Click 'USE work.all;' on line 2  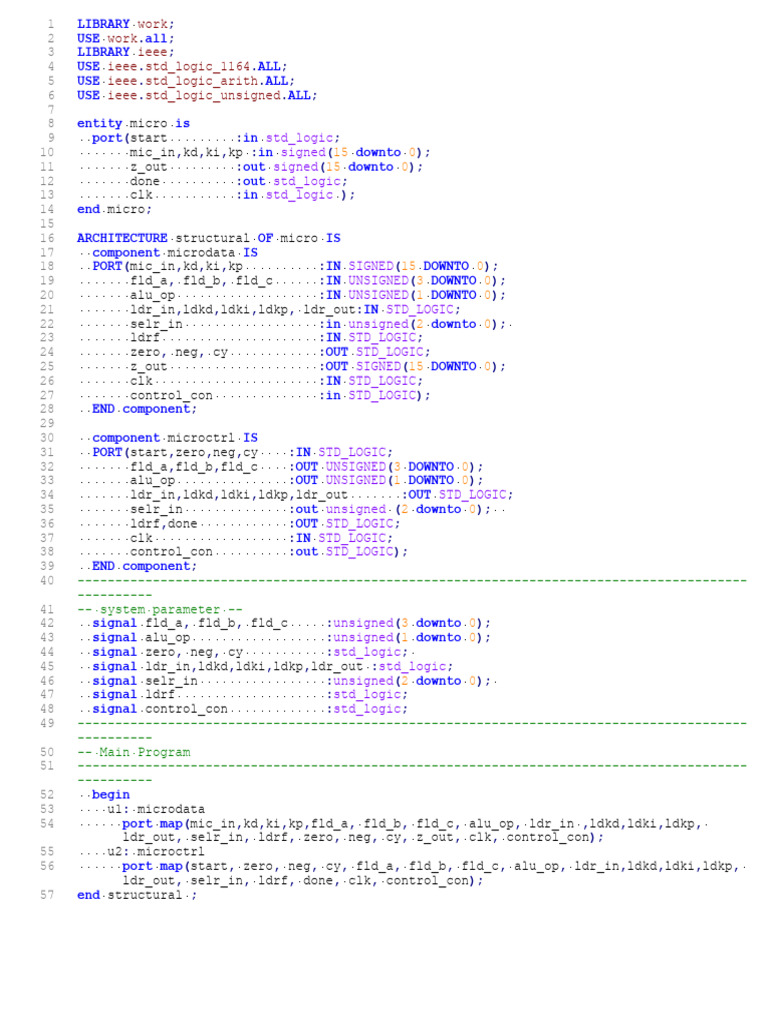point(125,39)
